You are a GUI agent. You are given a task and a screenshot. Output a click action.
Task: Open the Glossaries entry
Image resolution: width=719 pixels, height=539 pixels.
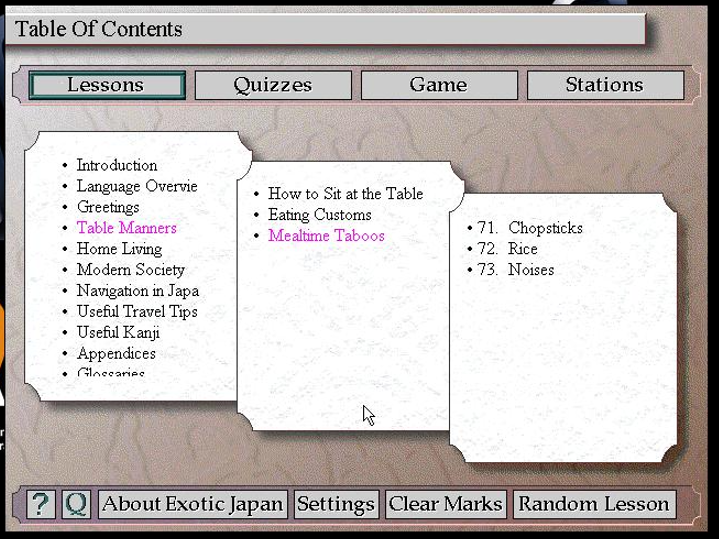point(111,372)
